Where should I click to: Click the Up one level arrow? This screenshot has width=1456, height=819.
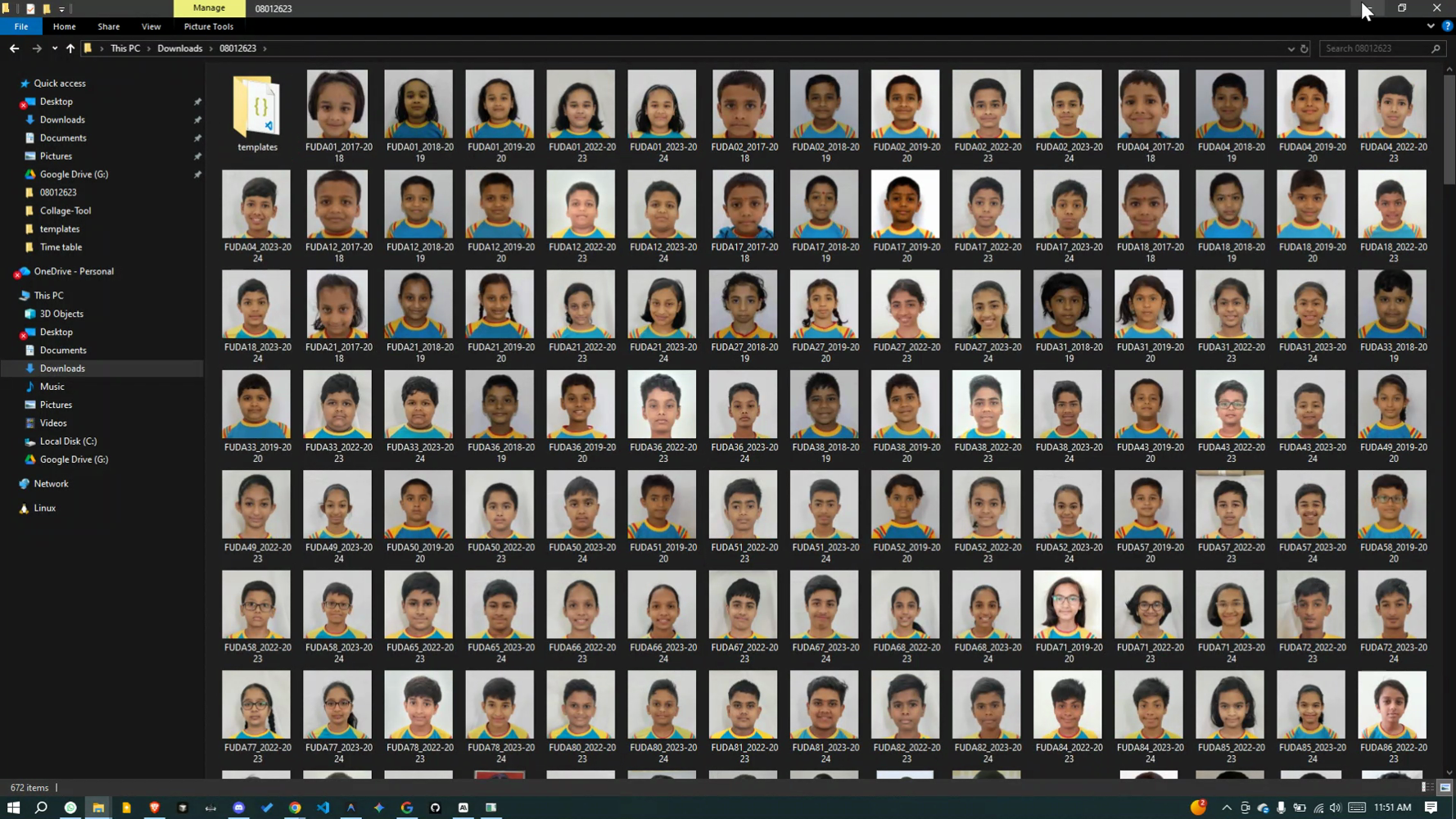(x=70, y=48)
